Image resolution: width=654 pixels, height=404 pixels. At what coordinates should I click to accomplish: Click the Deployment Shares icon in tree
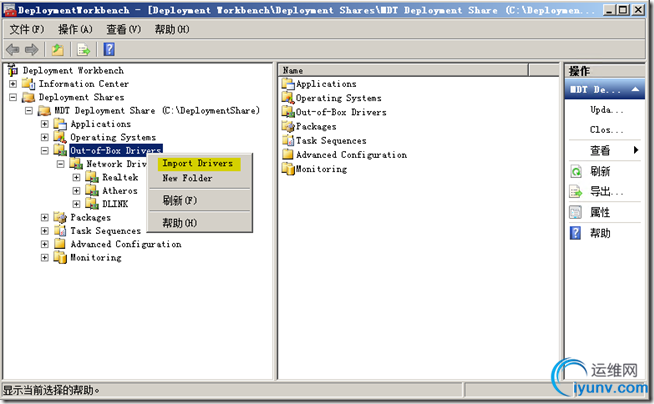tap(28, 97)
